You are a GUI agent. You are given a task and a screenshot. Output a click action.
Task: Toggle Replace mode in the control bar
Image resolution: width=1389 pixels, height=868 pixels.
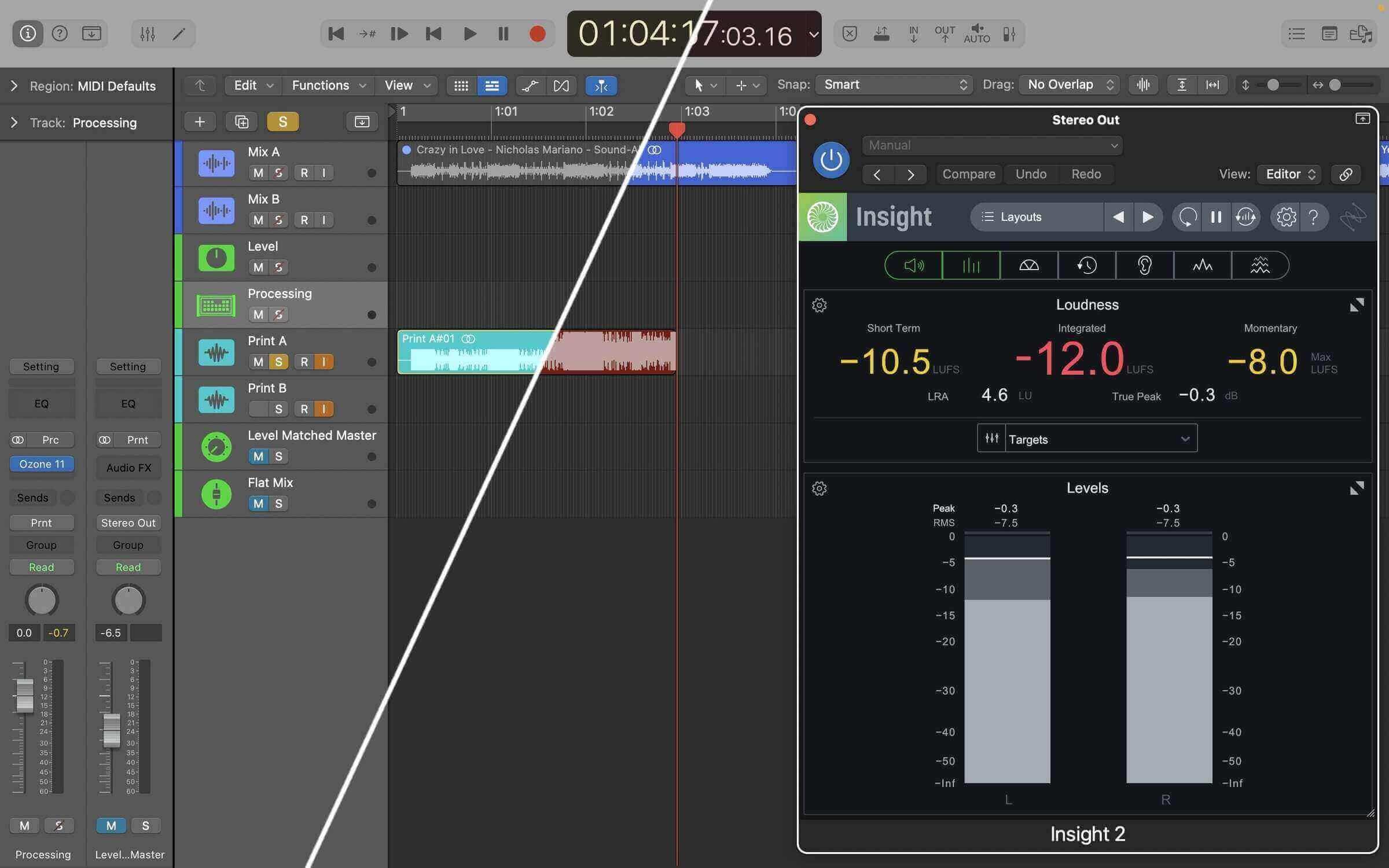849,34
